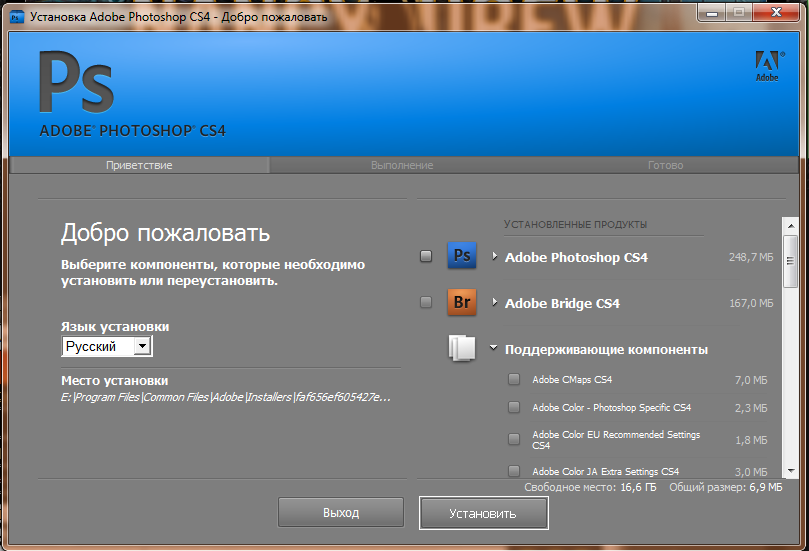
Task: Select the Приветствие step tab
Action: click(x=139, y=165)
